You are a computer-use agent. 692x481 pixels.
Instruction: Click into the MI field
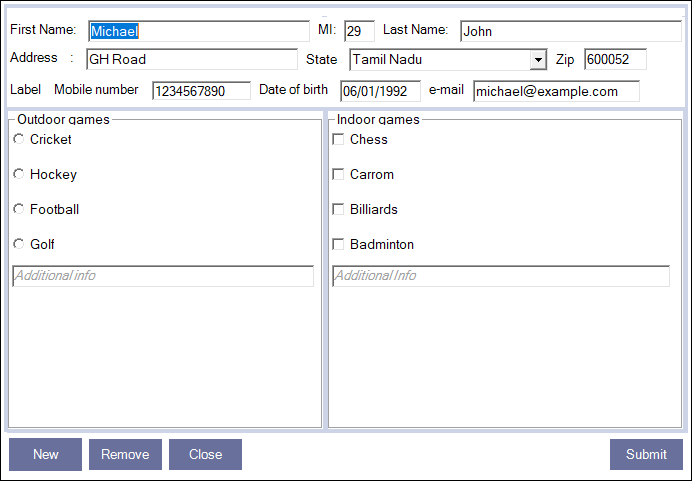359,31
